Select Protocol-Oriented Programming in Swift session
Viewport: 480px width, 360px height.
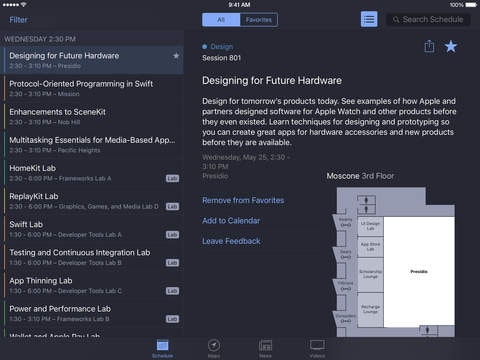[92, 88]
